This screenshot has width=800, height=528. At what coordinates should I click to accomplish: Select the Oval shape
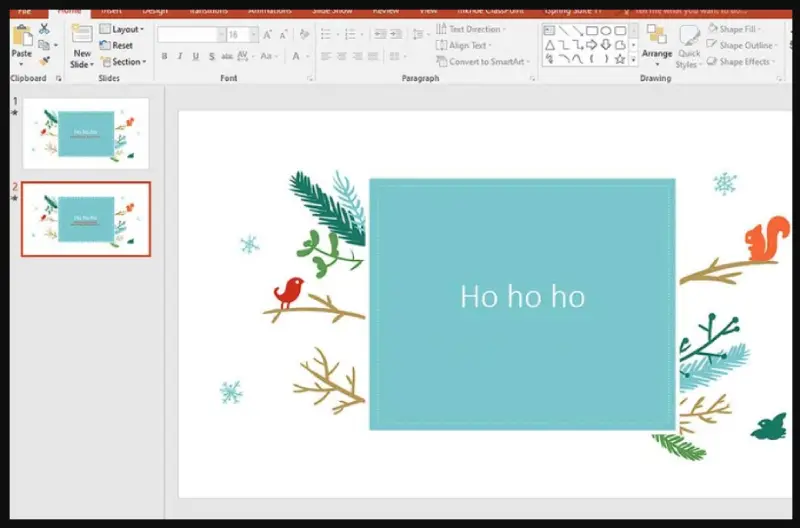(x=606, y=31)
